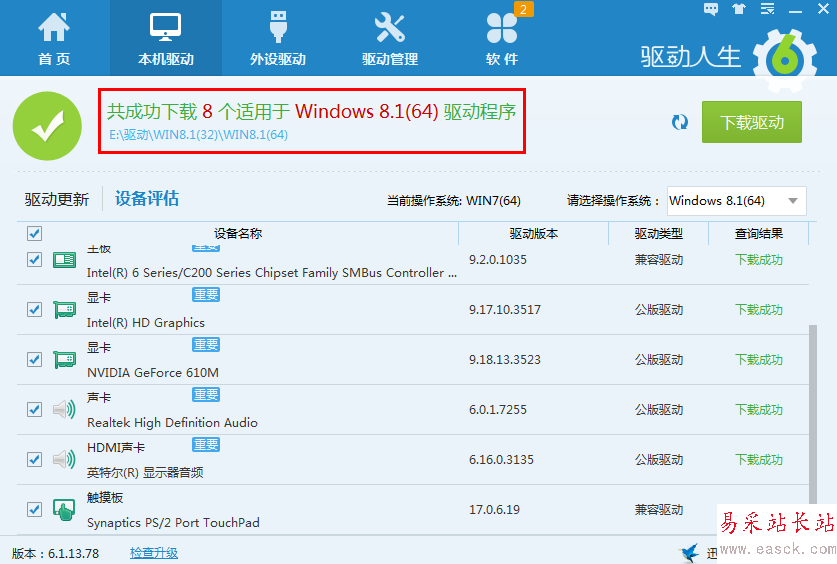The height and width of the screenshot is (564, 837).
Task: Open the feedback chat icon
Action: (x=711, y=9)
